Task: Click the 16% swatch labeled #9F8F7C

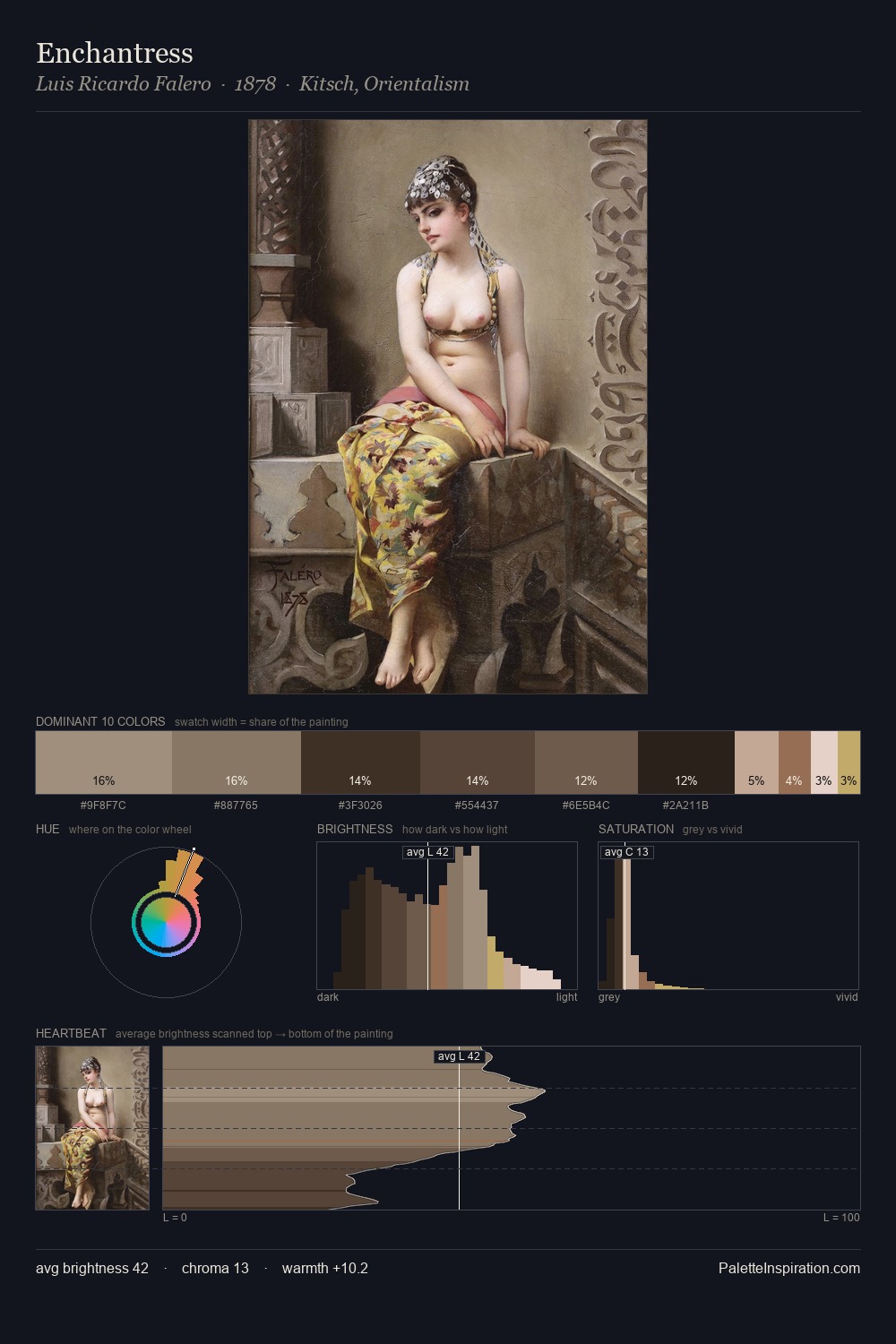Action: (104, 762)
